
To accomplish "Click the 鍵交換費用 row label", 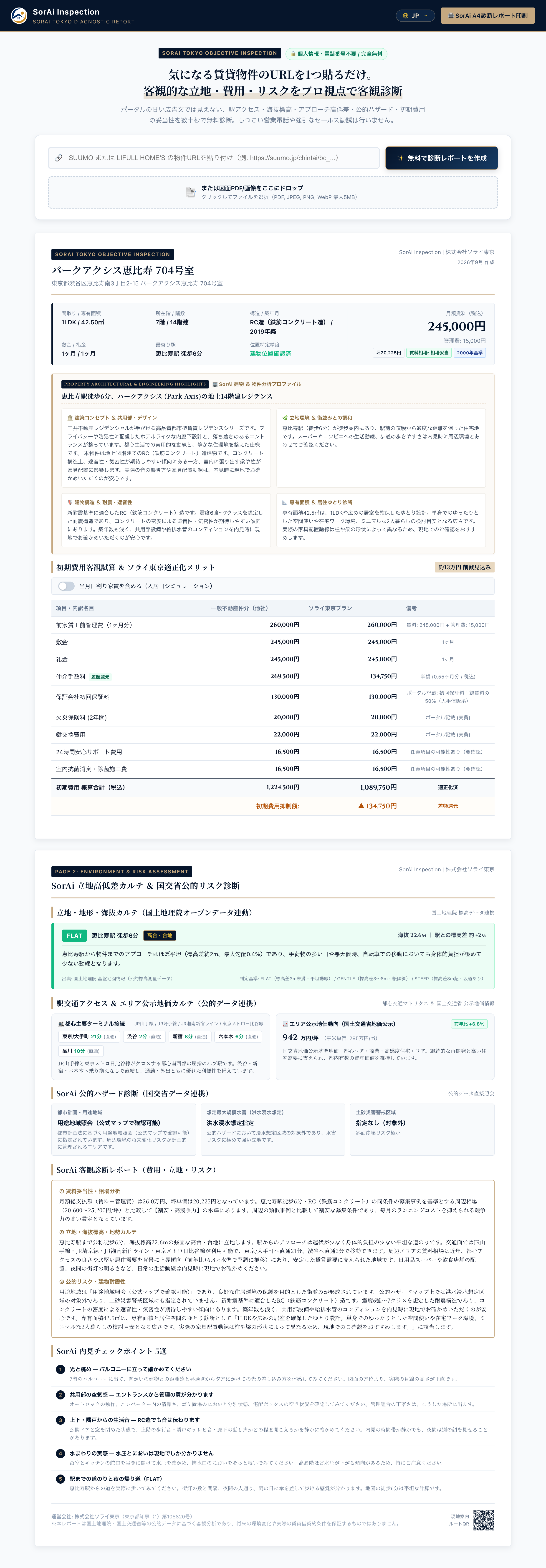I will tap(71, 735).
